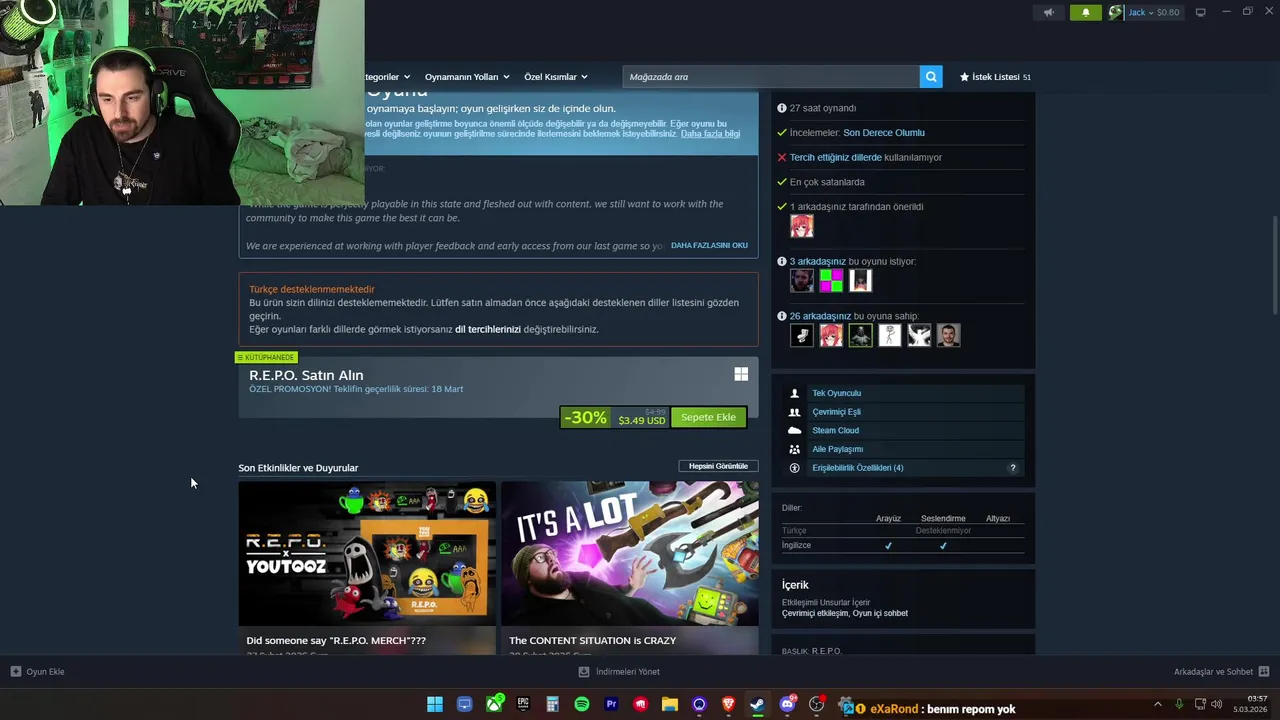Click the help question mark beside accessibility features
Image resolution: width=1280 pixels, height=720 pixels.
point(1012,468)
